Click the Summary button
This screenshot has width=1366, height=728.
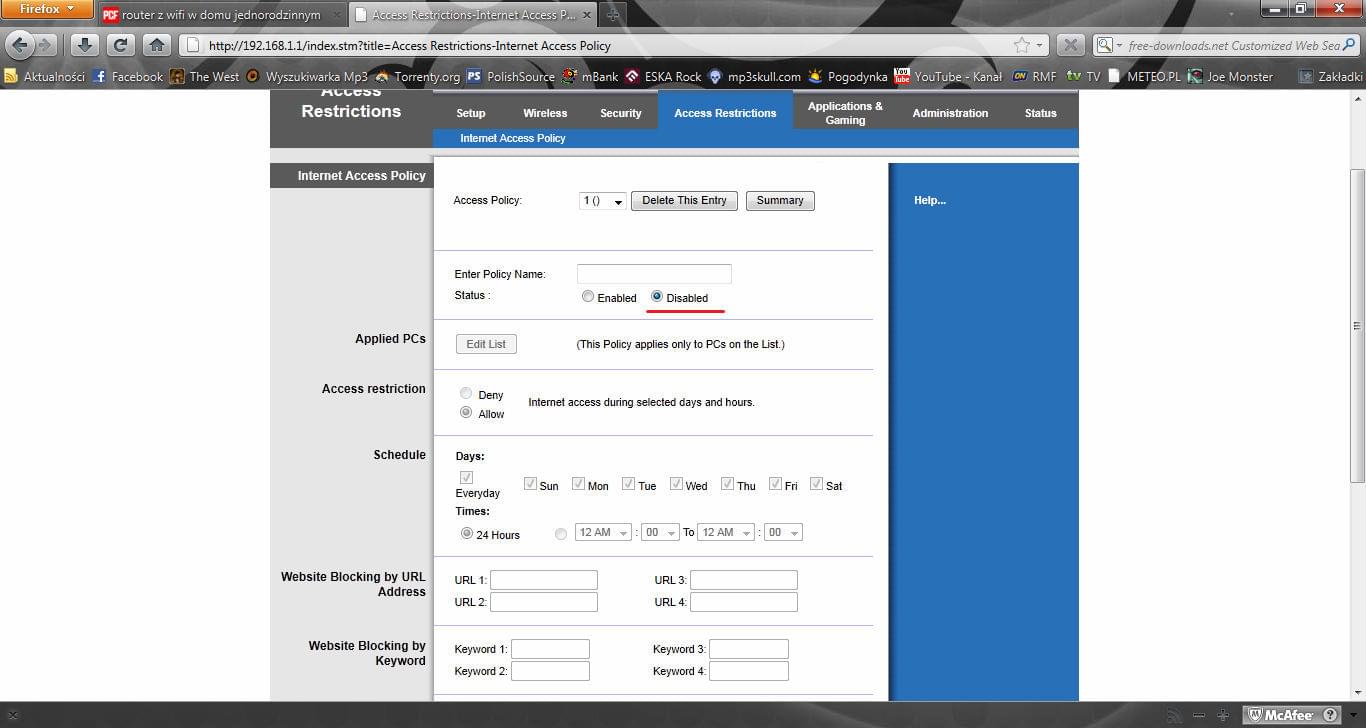coord(780,201)
